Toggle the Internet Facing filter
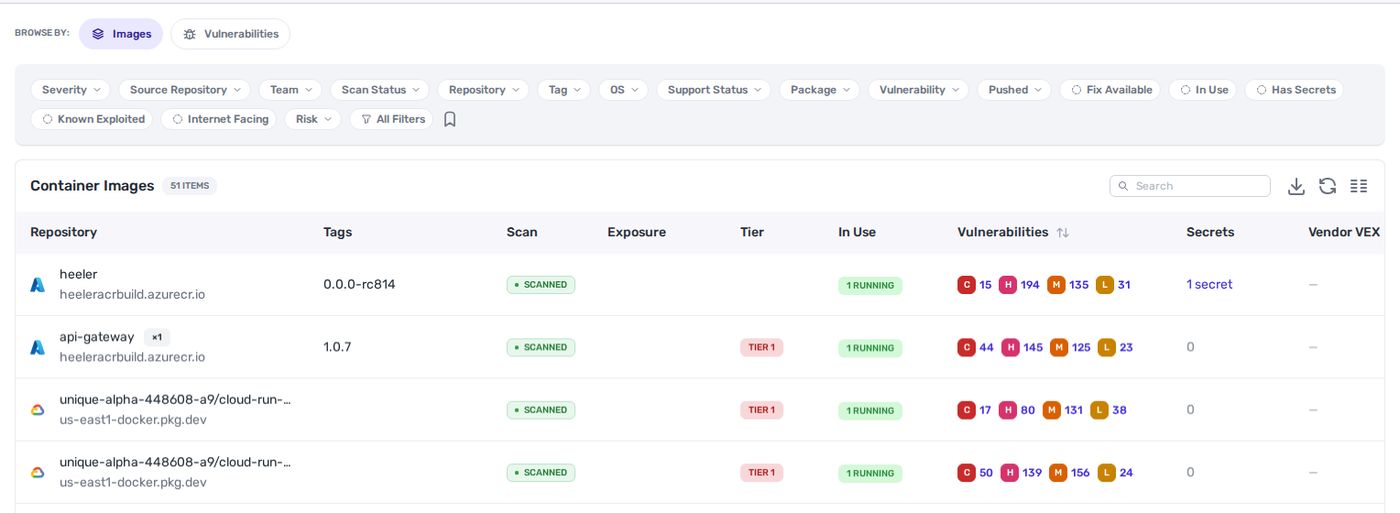The image size is (1400, 513). tap(219, 119)
